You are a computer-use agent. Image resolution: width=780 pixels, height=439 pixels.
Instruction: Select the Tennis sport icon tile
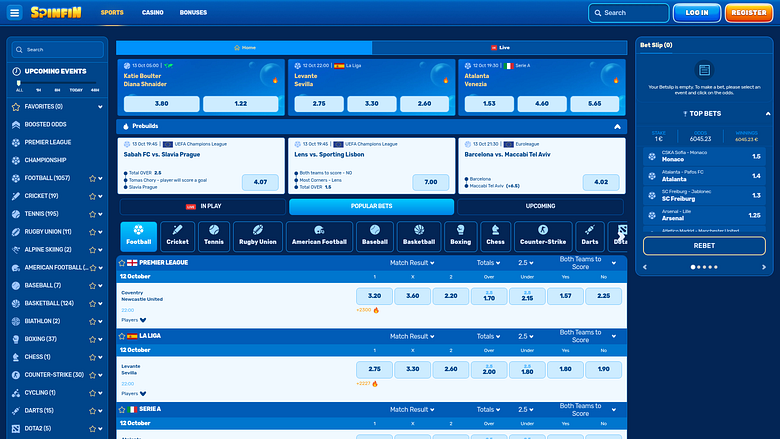214,236
